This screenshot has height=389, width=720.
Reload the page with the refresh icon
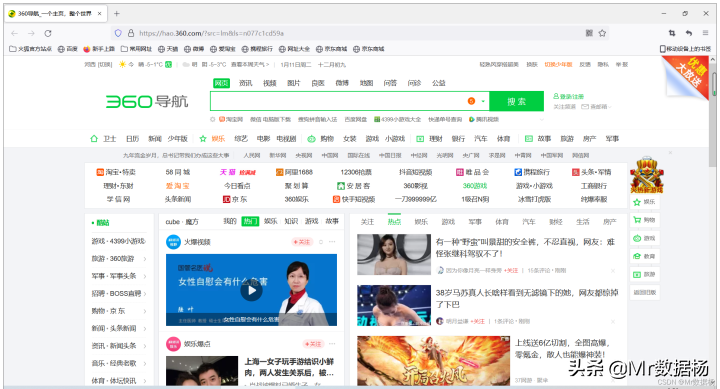[x=48, y=33]
